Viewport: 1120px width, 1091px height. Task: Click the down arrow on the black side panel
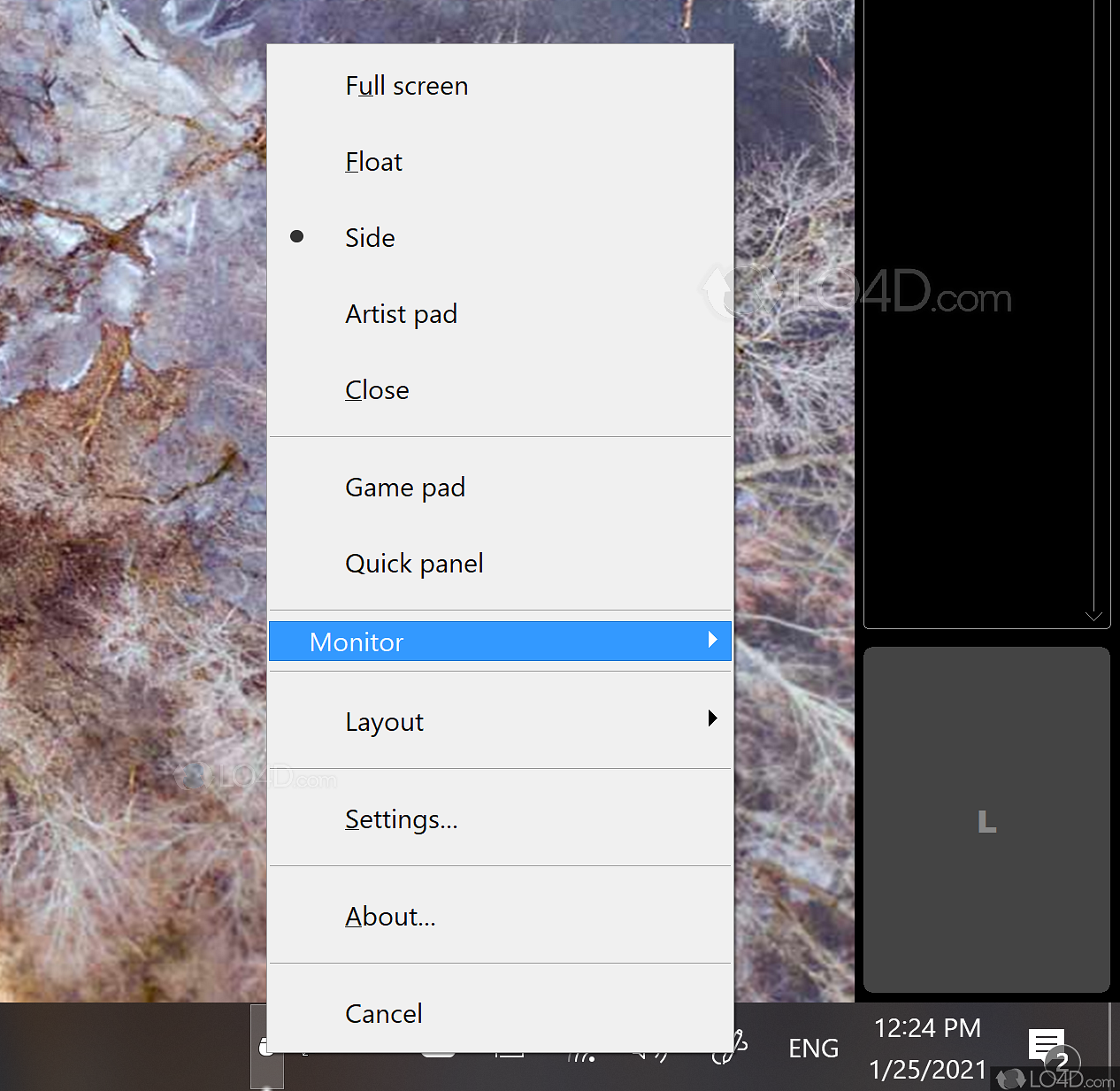(1093, 617)
